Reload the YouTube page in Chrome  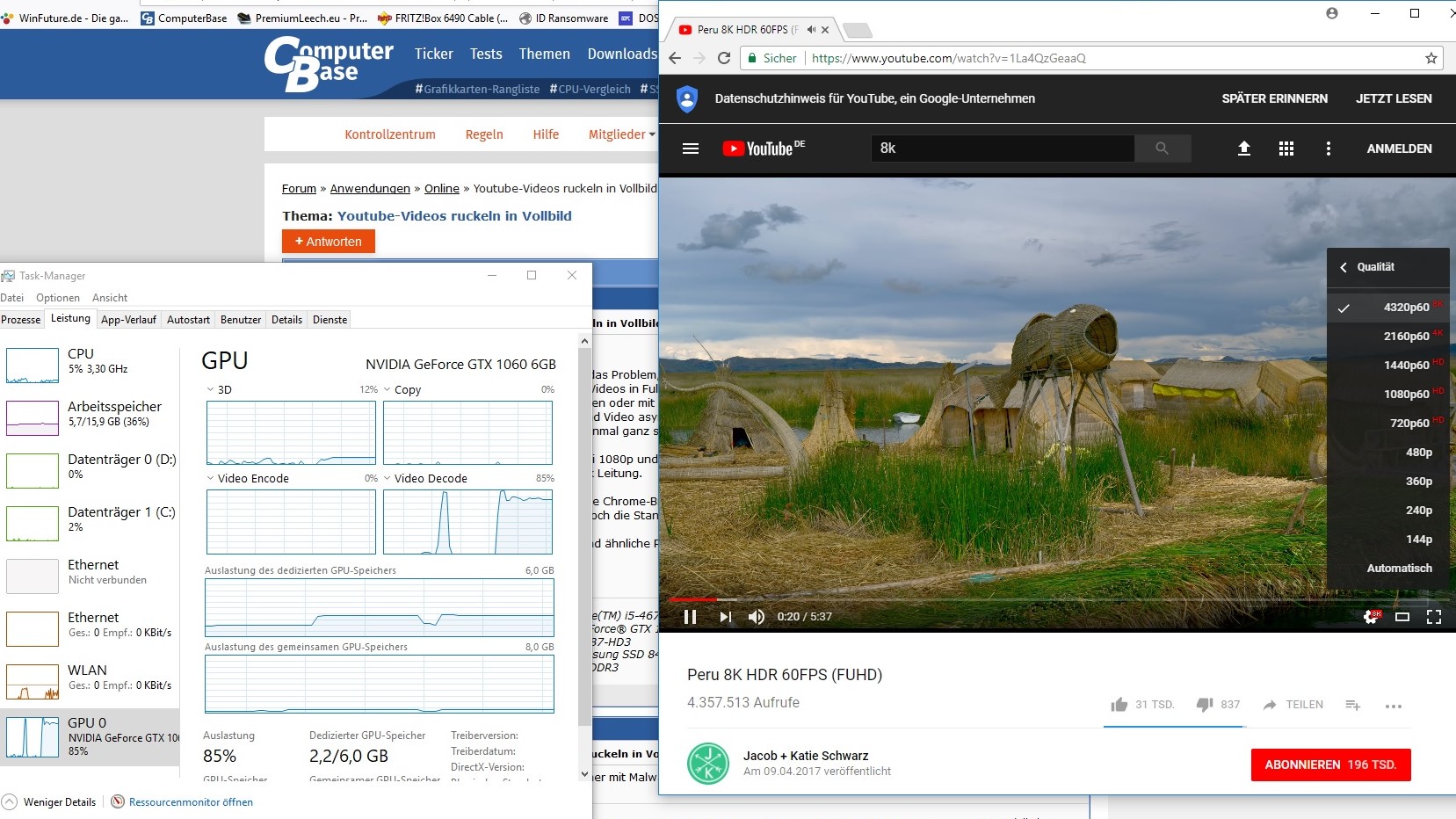point(724,58)
